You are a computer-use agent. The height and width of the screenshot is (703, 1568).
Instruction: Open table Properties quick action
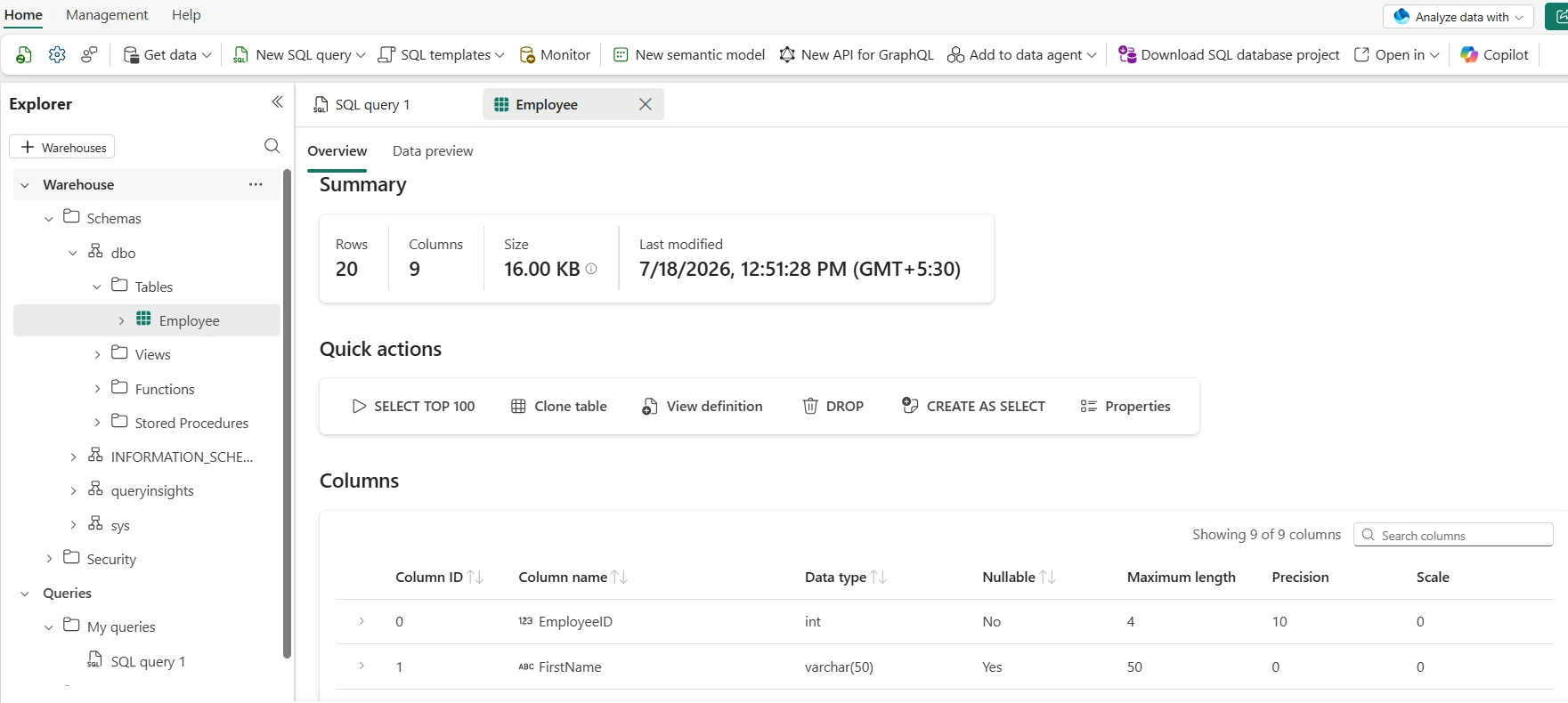(1125, 406)
